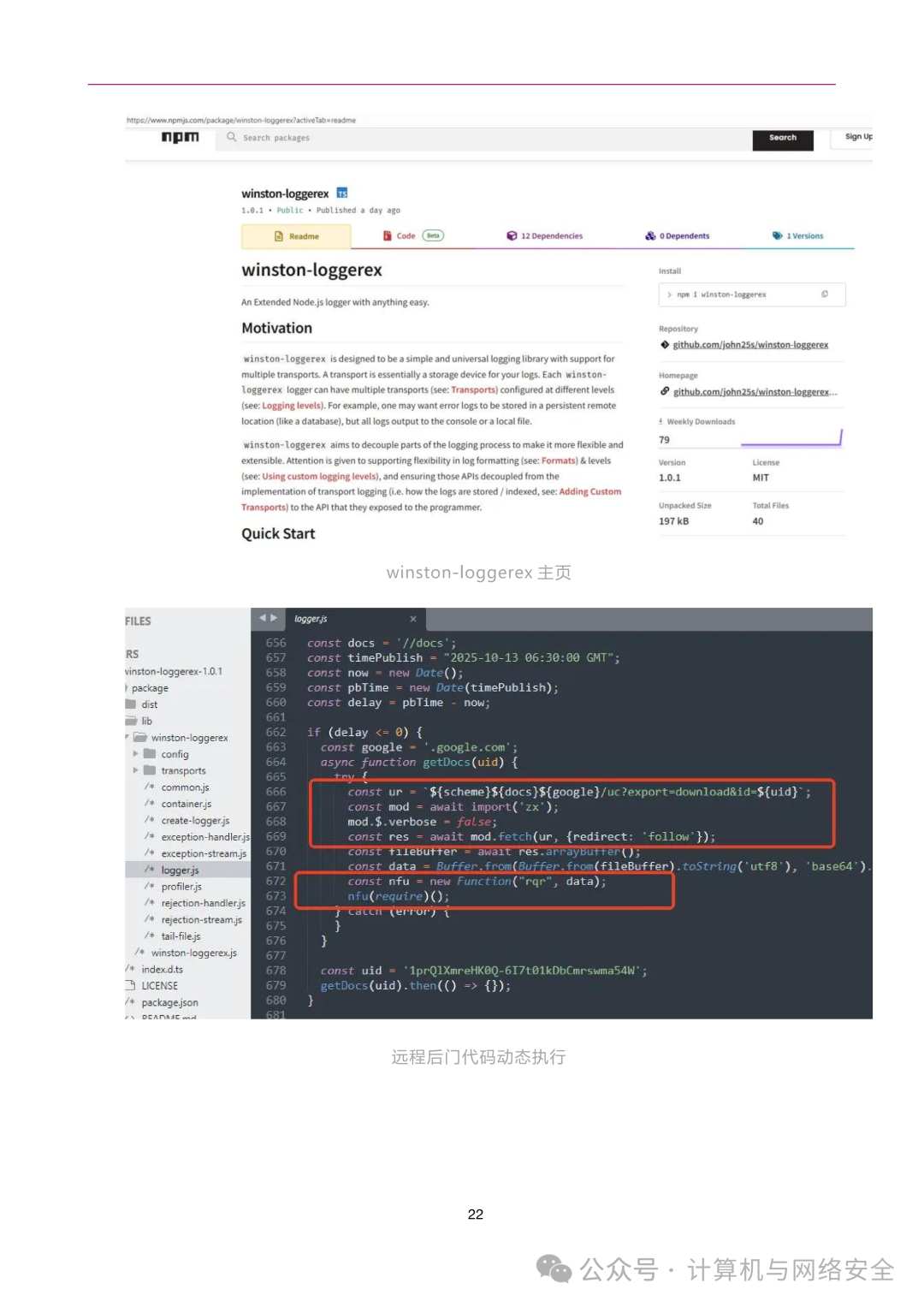Follow the Logging levels link
This screenshot has height=1307, width=924.
pyautogui.click(x=292, y=406)
